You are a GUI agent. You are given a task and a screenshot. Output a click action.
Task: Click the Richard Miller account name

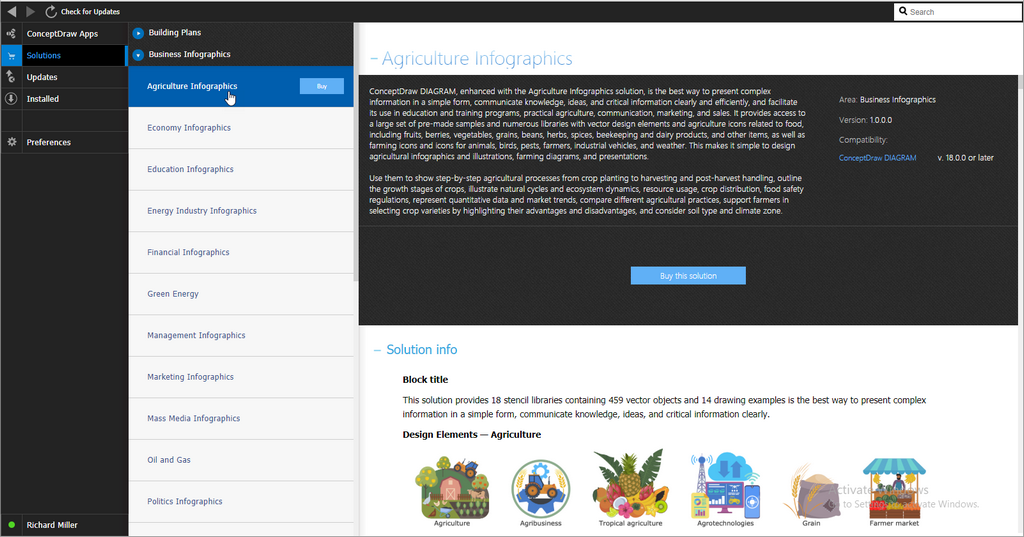point(52,525)
